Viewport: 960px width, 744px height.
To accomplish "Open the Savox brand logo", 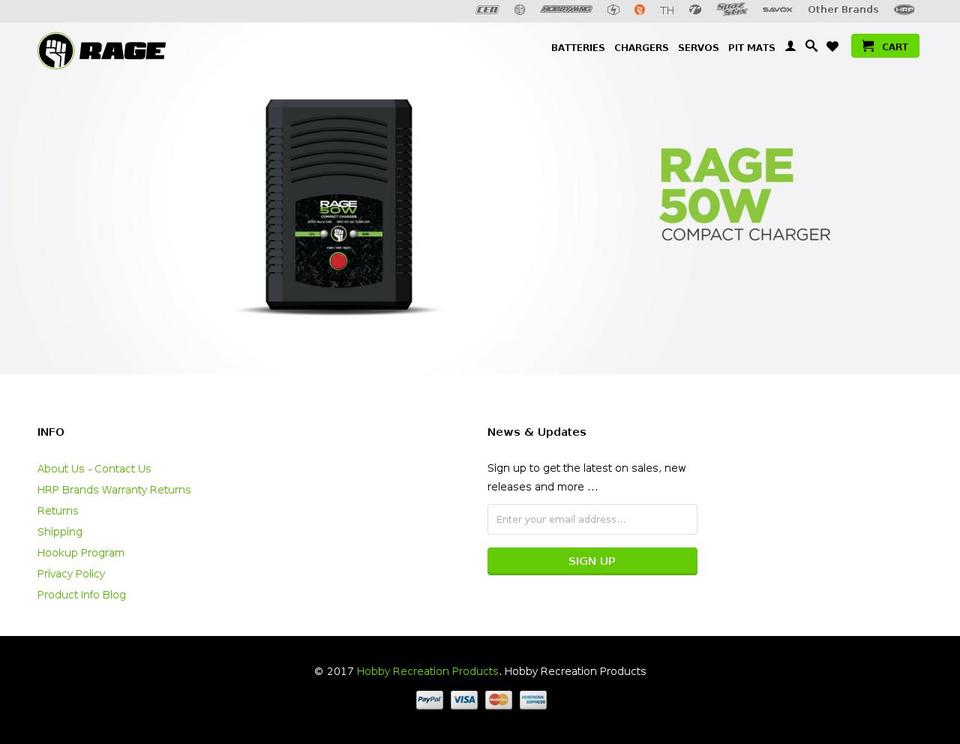I will point(777,10).
